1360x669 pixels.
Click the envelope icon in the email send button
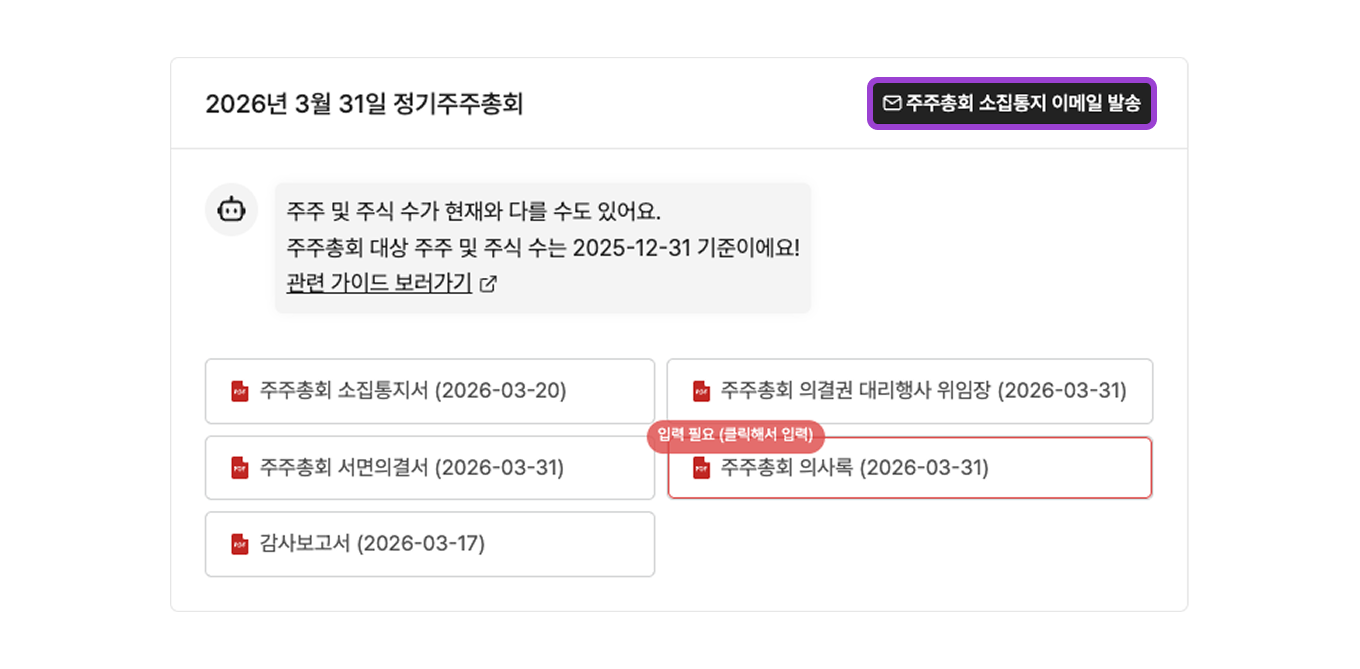(890, 103)
